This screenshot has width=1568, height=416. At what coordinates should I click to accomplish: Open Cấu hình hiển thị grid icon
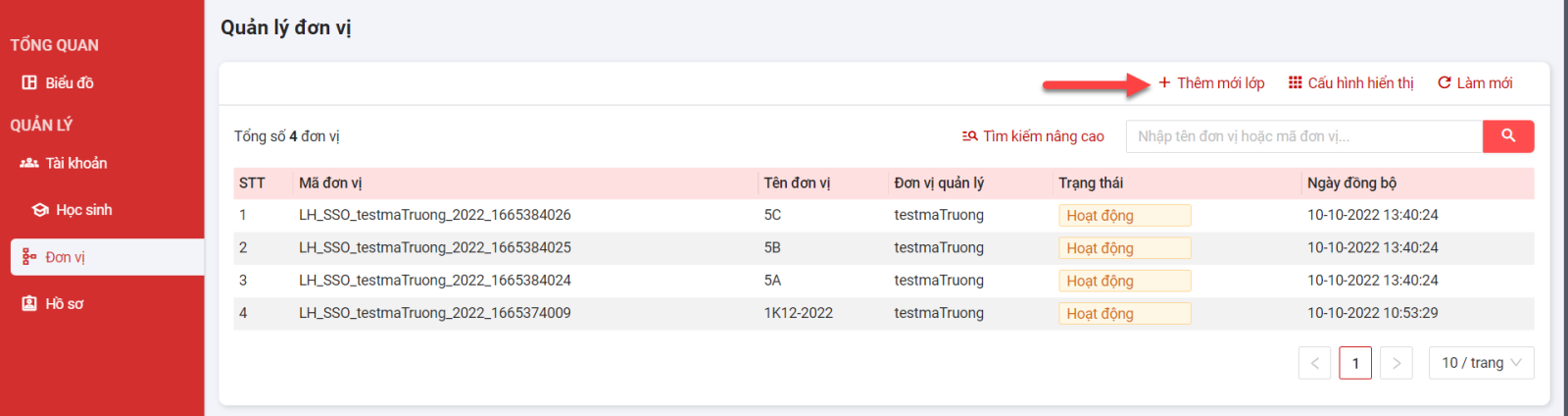pos(1295,83)
